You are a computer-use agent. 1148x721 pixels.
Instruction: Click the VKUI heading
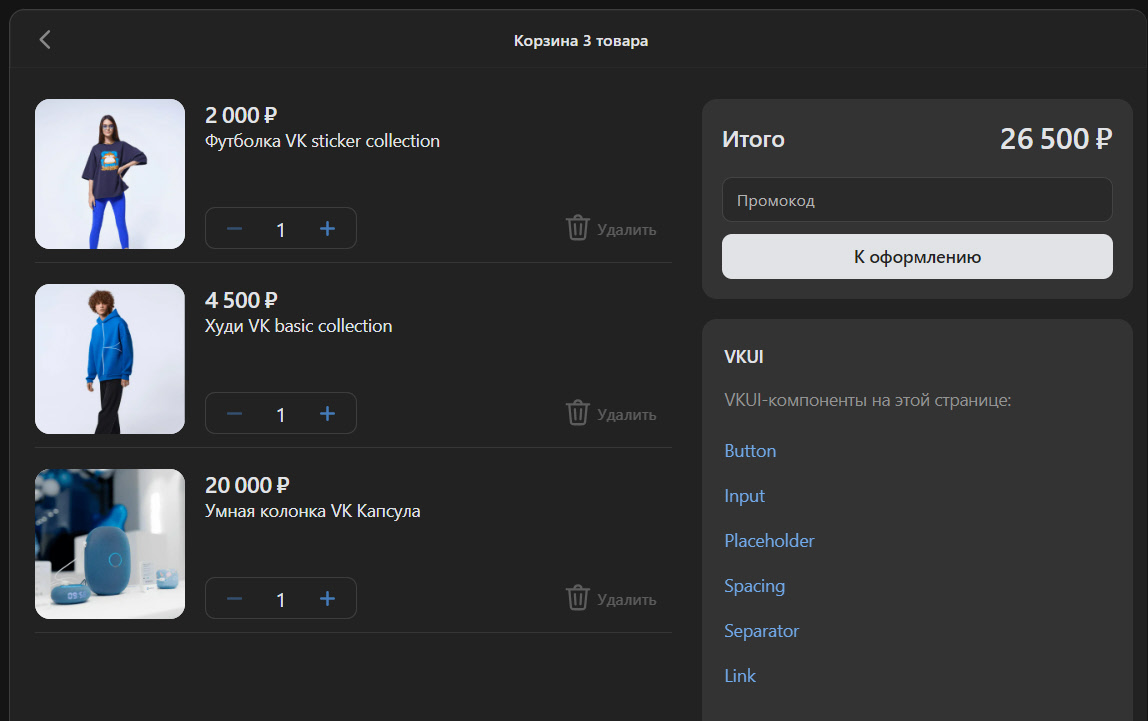tap(744, 356)
